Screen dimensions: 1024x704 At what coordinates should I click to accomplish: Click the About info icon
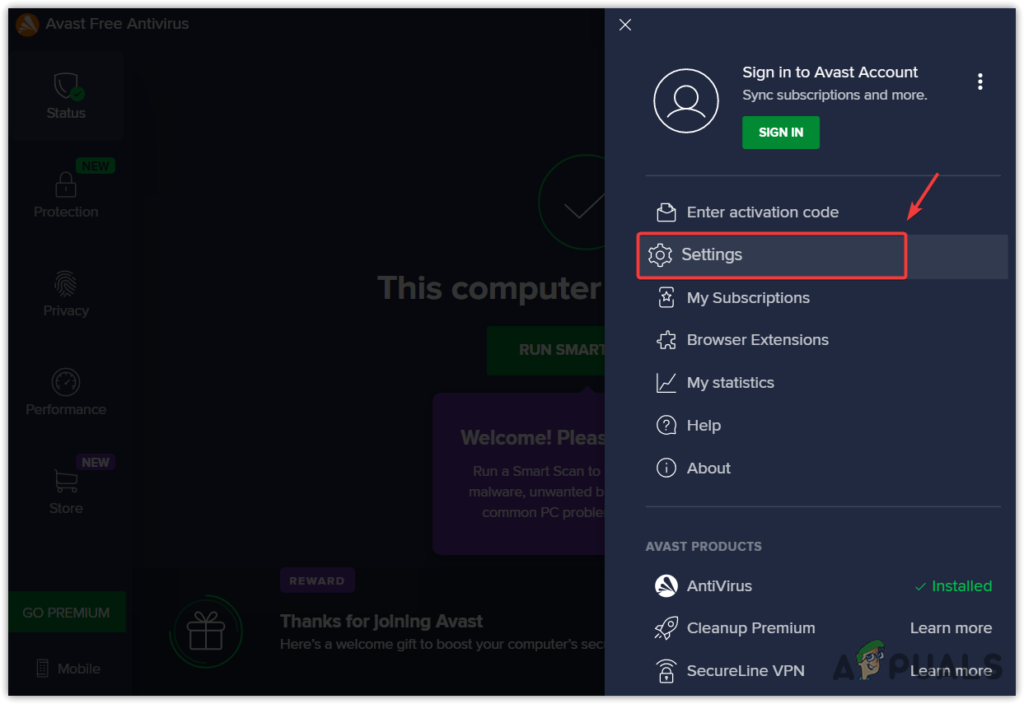(666, 468)
